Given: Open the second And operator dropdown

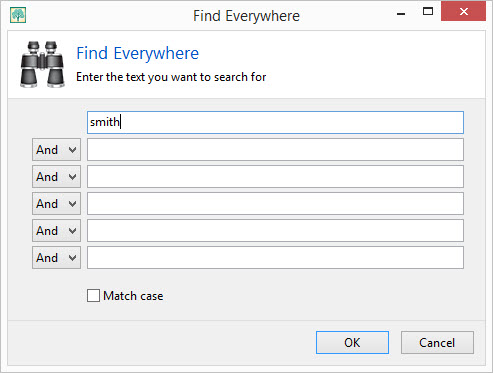Looking at the screenshot, I should point(56,177).
